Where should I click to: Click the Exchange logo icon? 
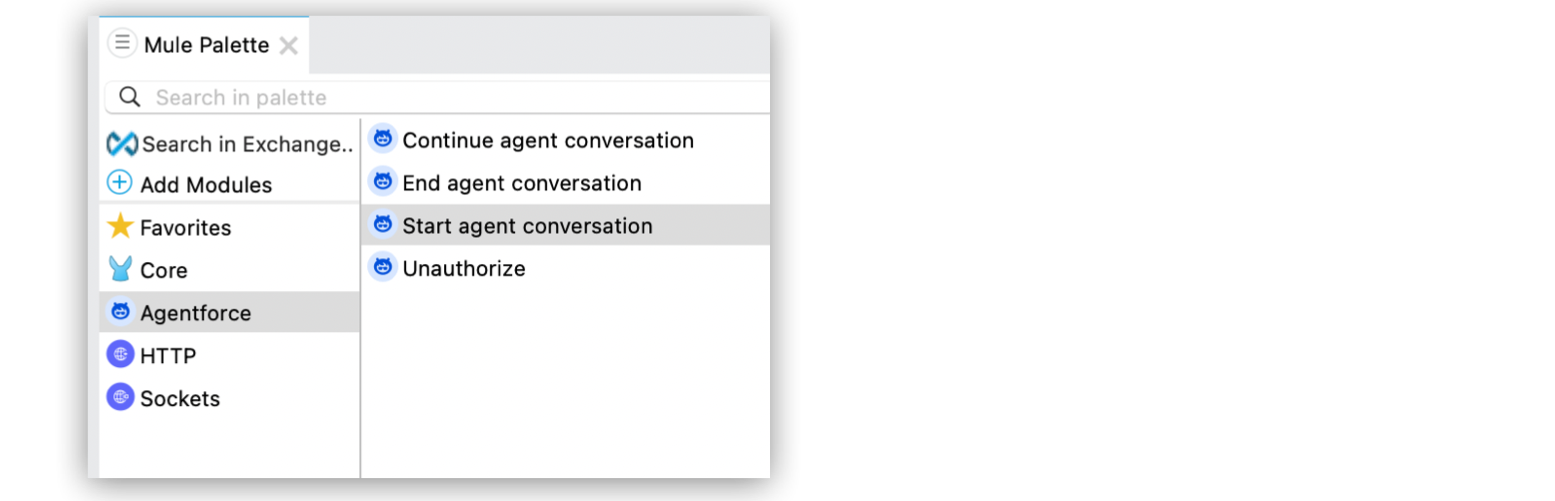point(121,144)
